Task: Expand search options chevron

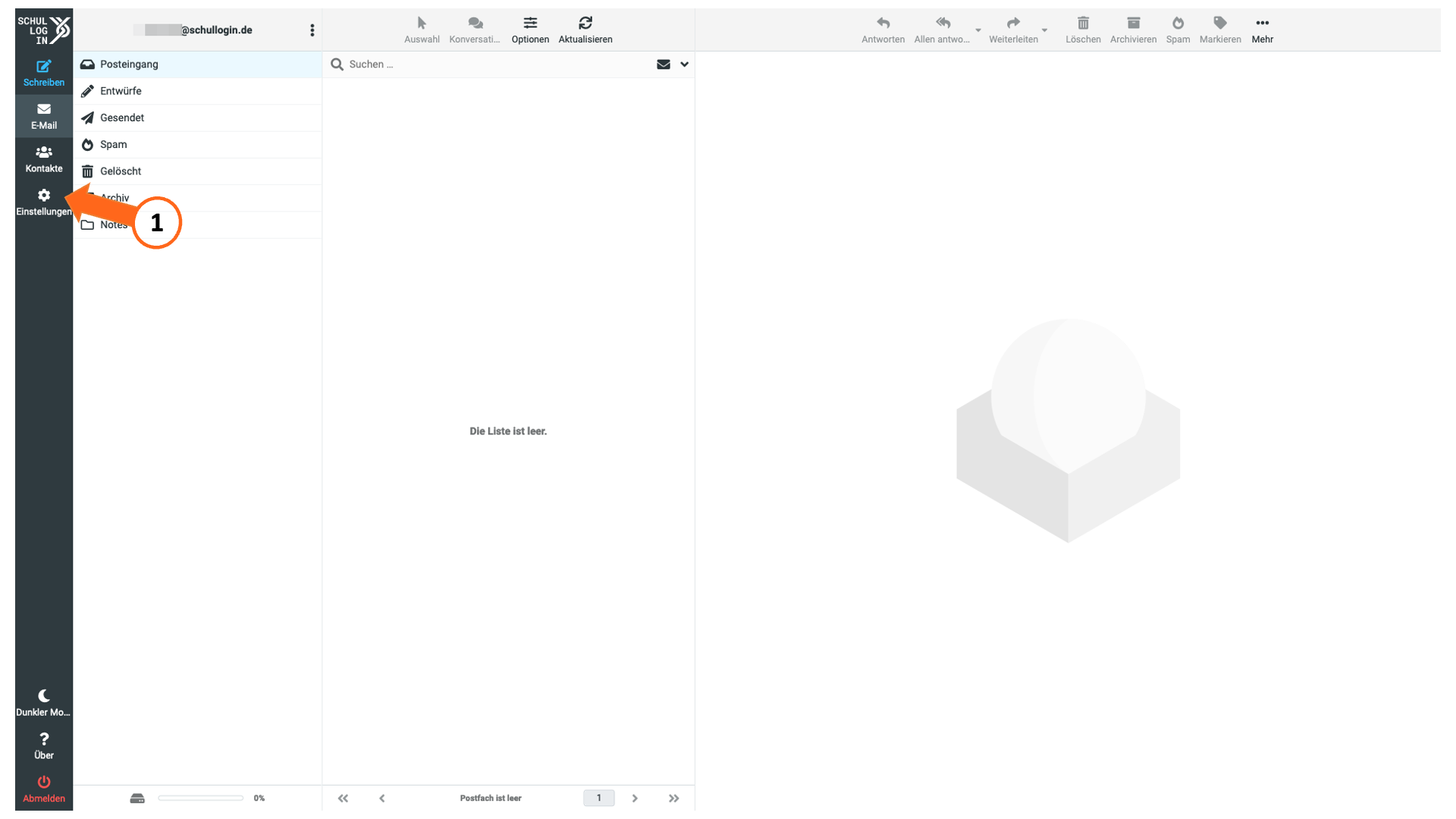Action: pyautogui.click(x=685, y=64)
